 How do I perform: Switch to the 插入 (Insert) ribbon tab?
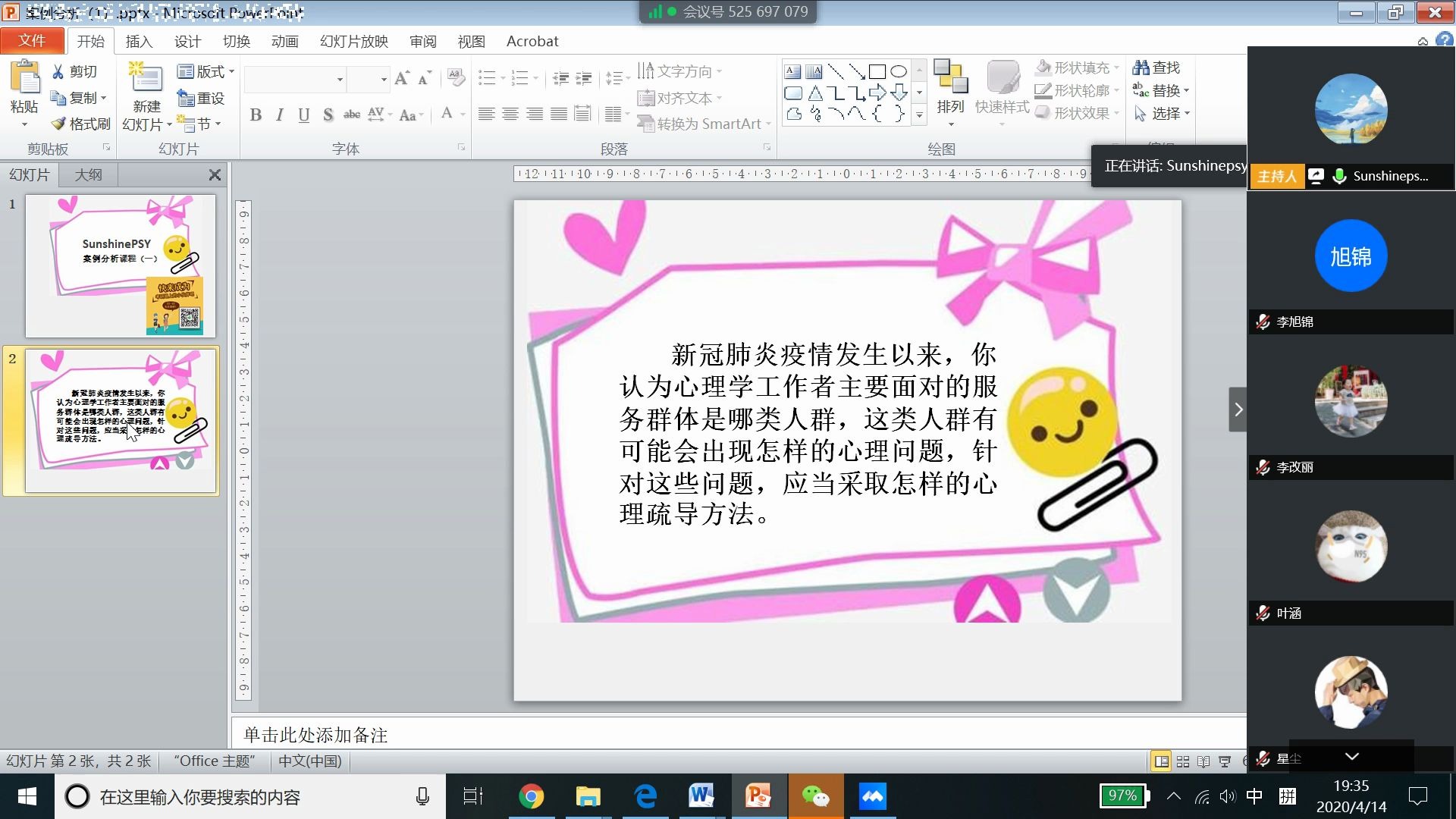pyautogui.click(x=139, y=41)
